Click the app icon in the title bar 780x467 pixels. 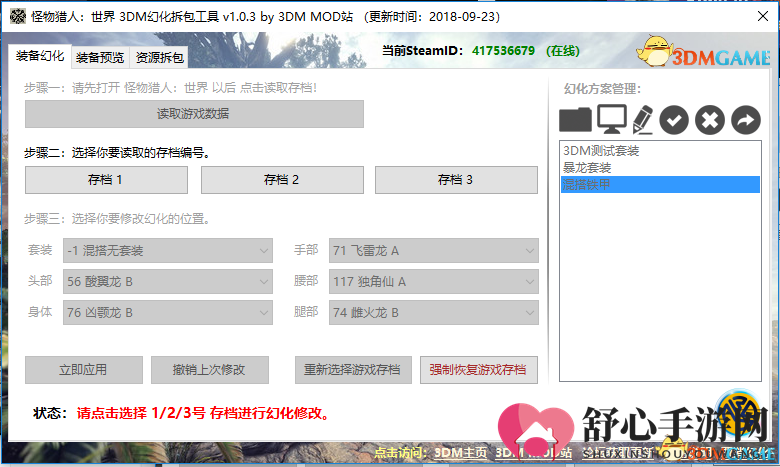click(x=17, y=16)
